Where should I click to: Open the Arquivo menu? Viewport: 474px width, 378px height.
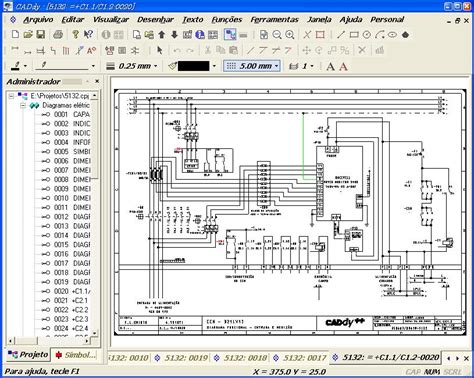click(x=38, y=20)
